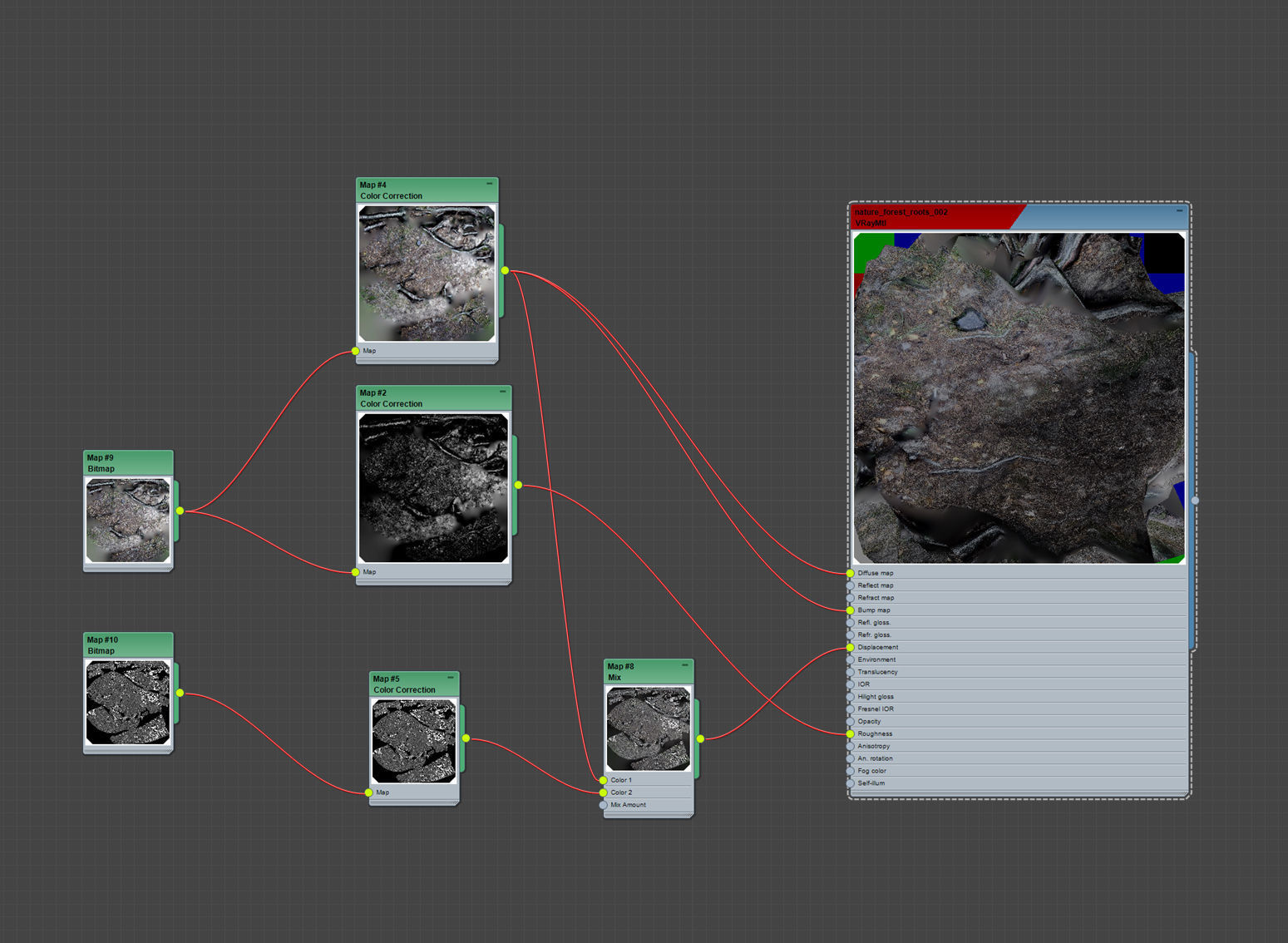The height and width of the screenshot is (943, 1288).
Task: Select the Map #9 Bitmap preview thumbnail
Action: point(128,521)
